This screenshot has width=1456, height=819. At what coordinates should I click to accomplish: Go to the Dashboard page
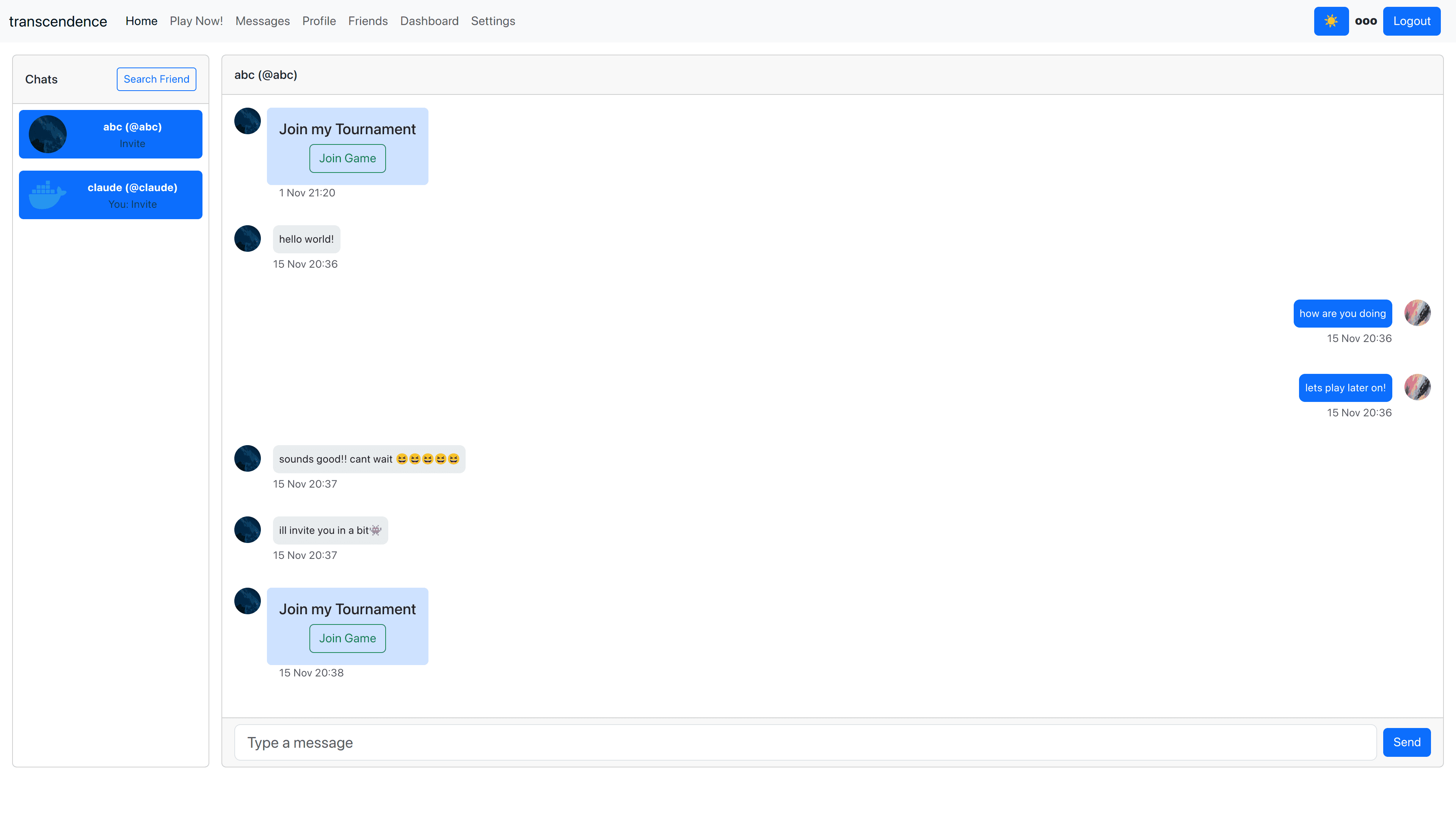click(x=429, y=21)
